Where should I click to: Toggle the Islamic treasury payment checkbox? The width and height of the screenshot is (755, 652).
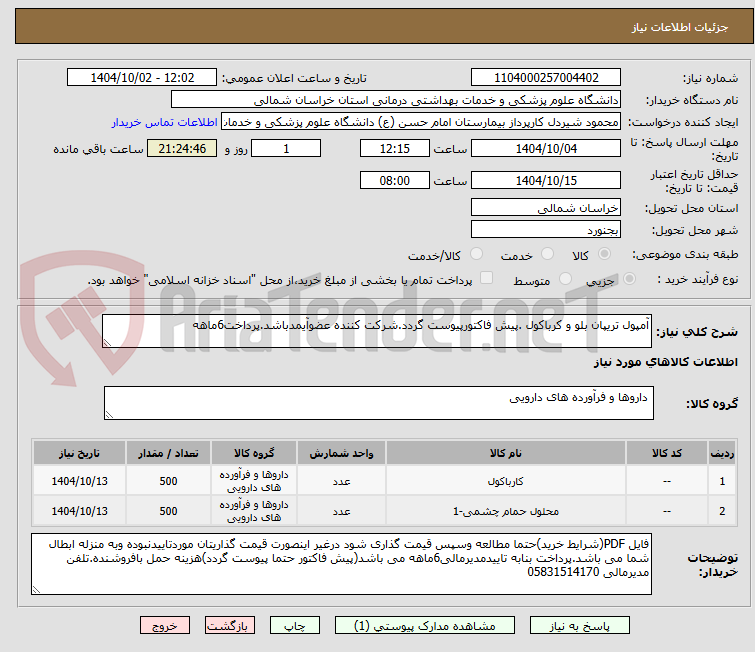(x=486, y=278)
